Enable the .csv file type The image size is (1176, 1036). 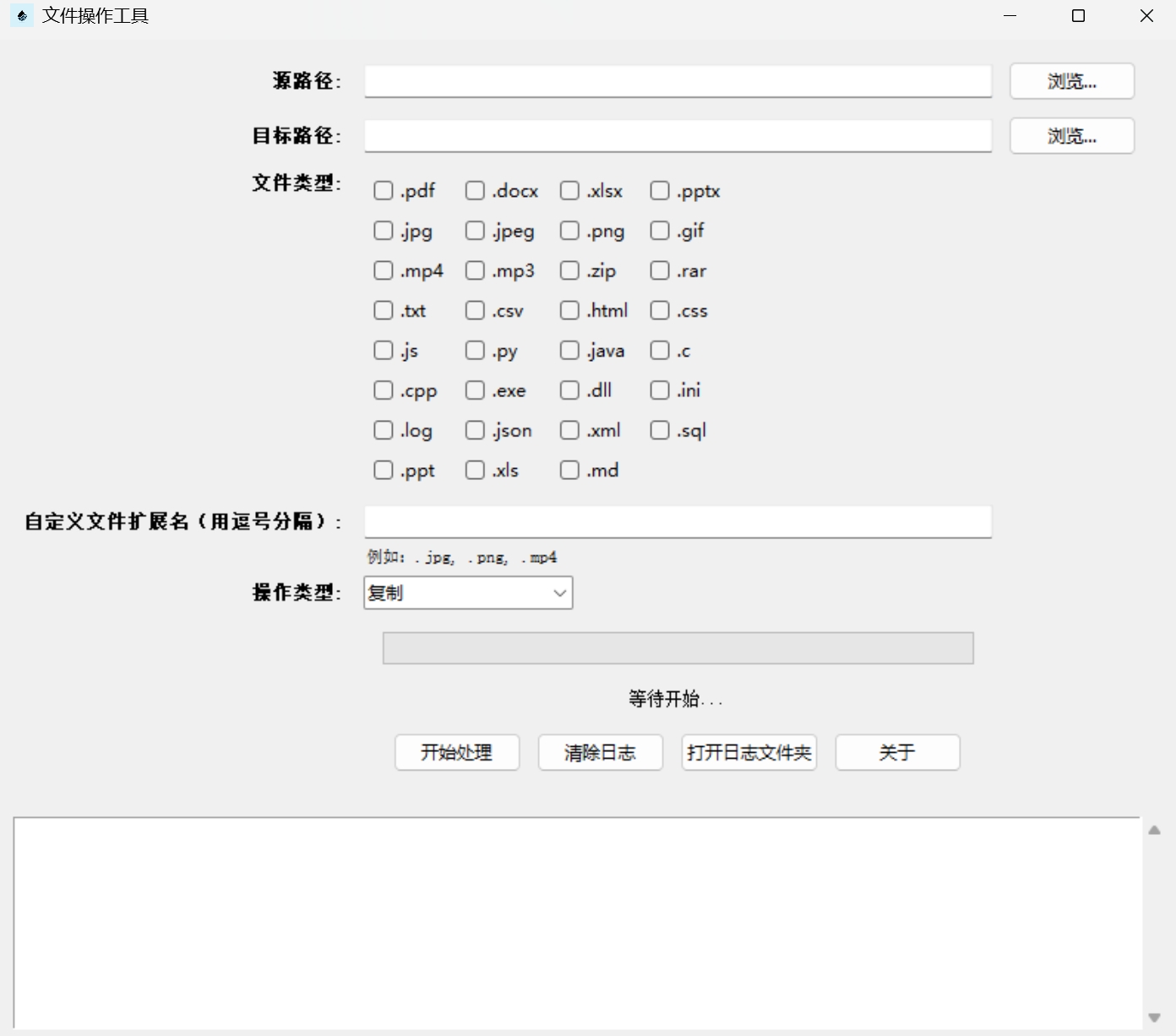pyautogui.click(x=475, y=310)
